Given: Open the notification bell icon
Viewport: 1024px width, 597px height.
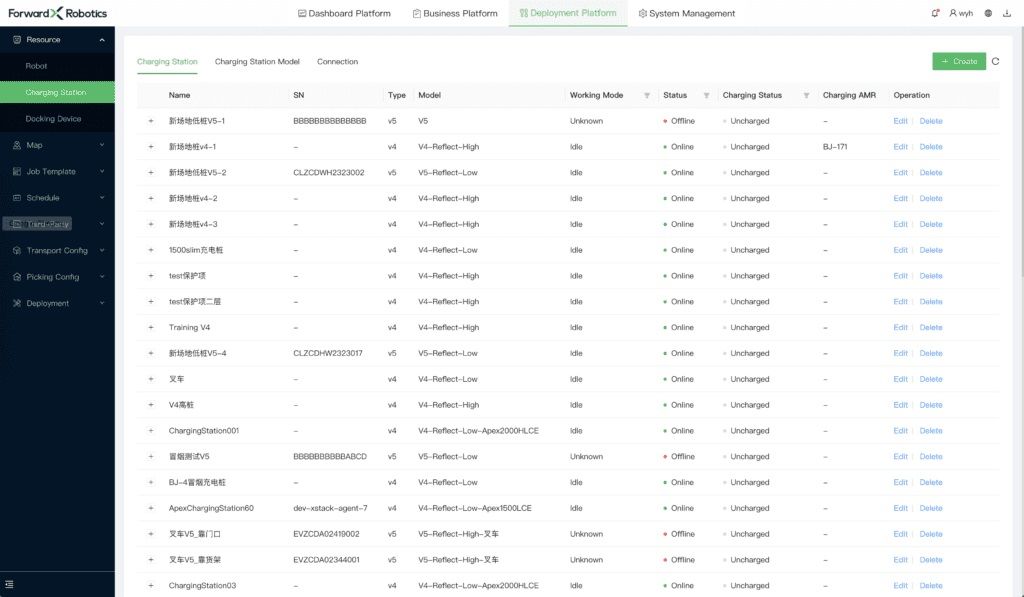Looking at the screenshot, I should 935,14.
